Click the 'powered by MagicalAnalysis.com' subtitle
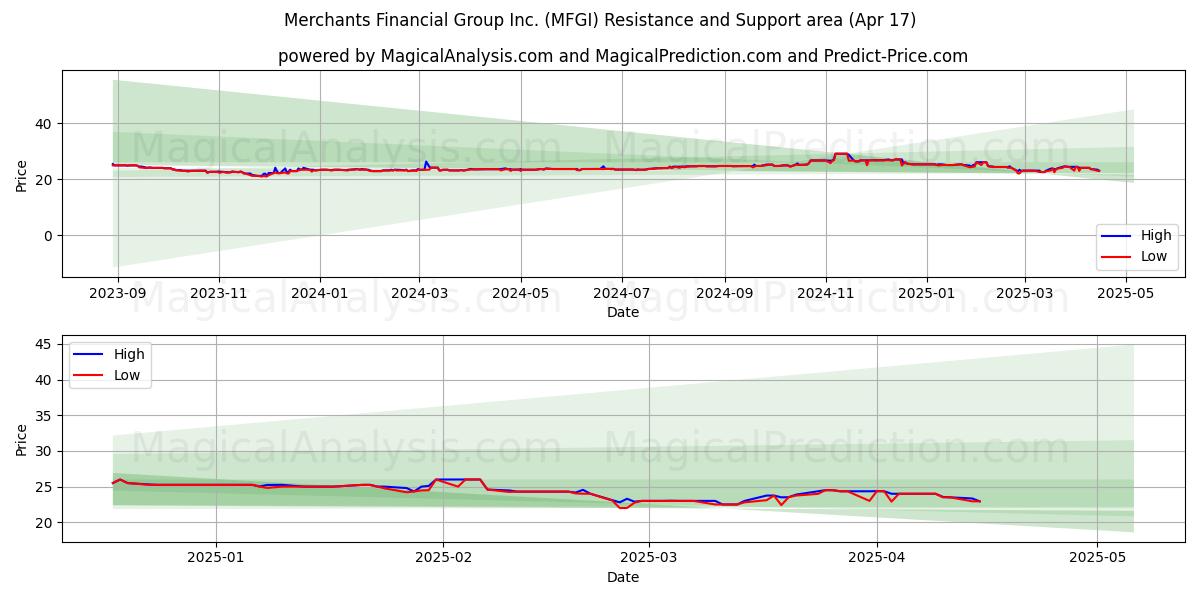Image resolution: width=1200 pixels, height=600 pixels. click(x=623, y=56)
